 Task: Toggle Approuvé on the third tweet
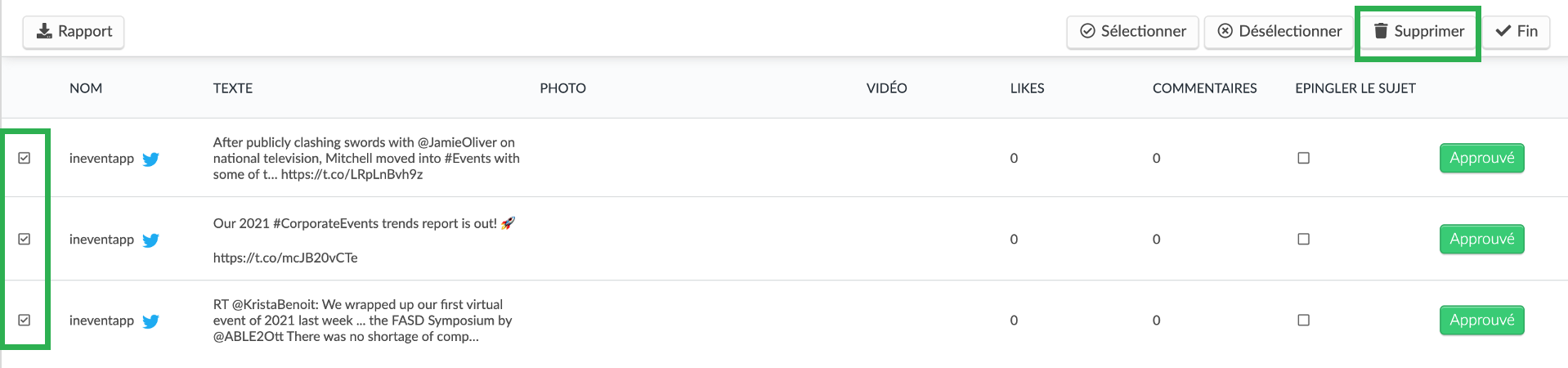click(1481, 320)
